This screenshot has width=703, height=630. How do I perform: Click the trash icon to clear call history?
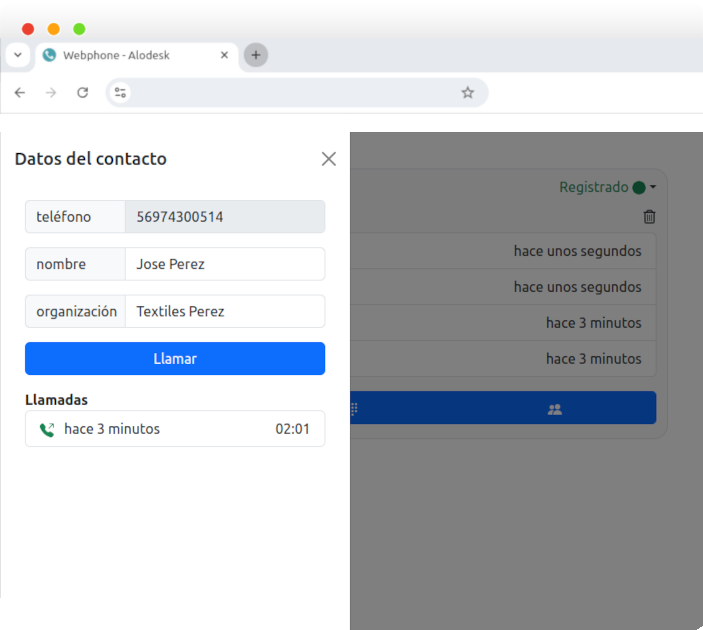point(649,217)
